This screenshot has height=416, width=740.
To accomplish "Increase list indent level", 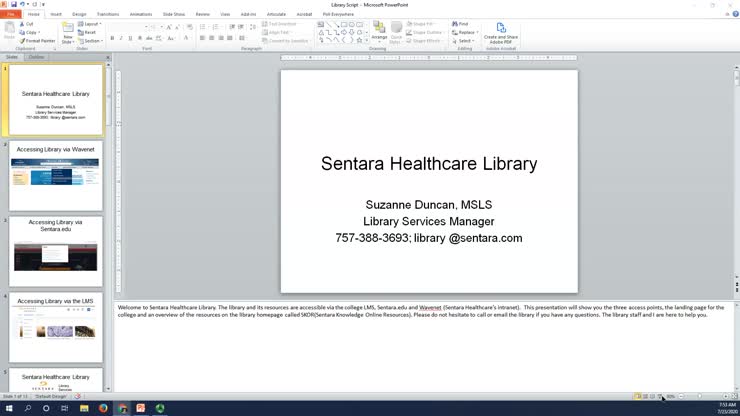I will [x=241, y=27].
